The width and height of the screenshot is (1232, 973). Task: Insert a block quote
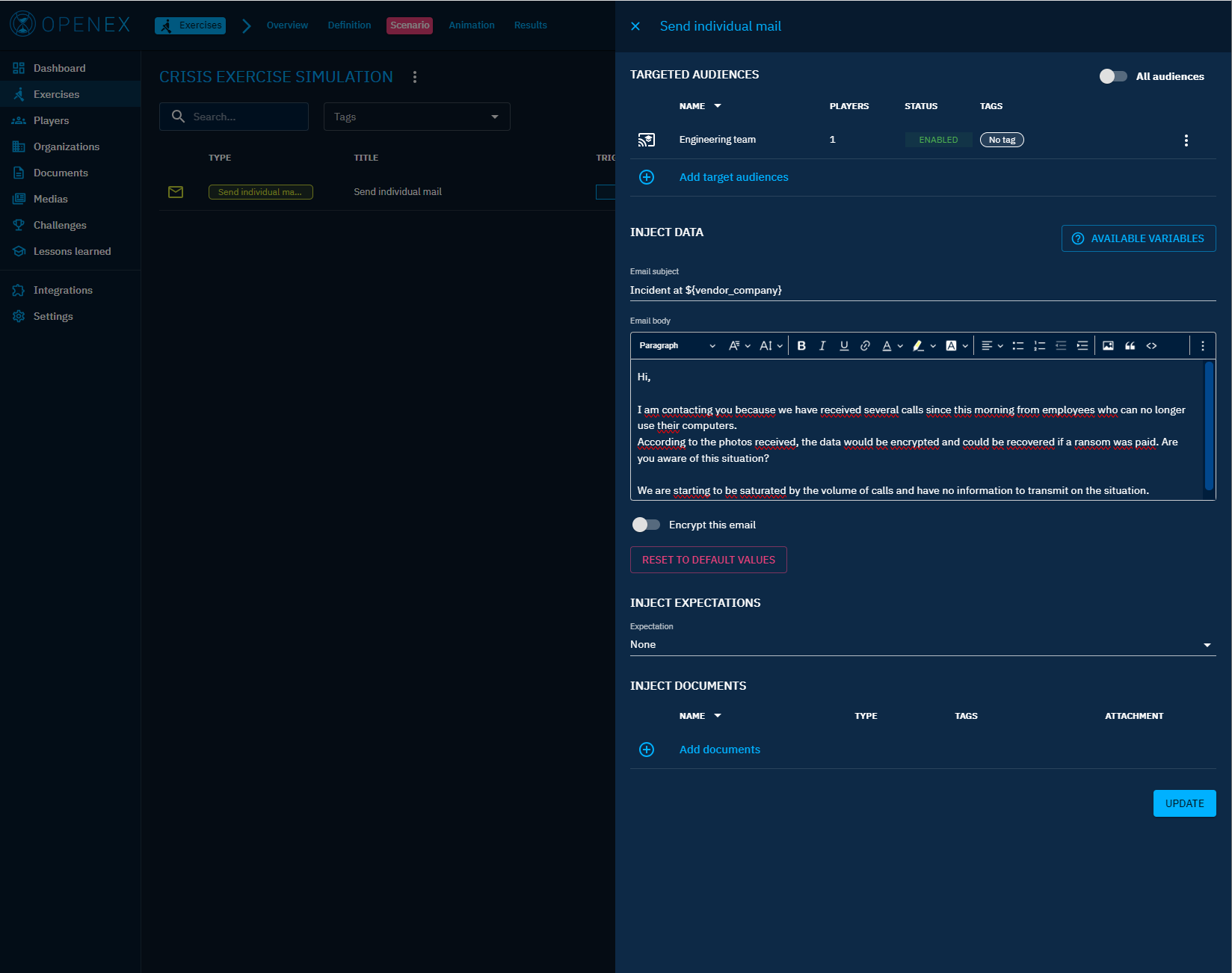(x=1130, y=346)
